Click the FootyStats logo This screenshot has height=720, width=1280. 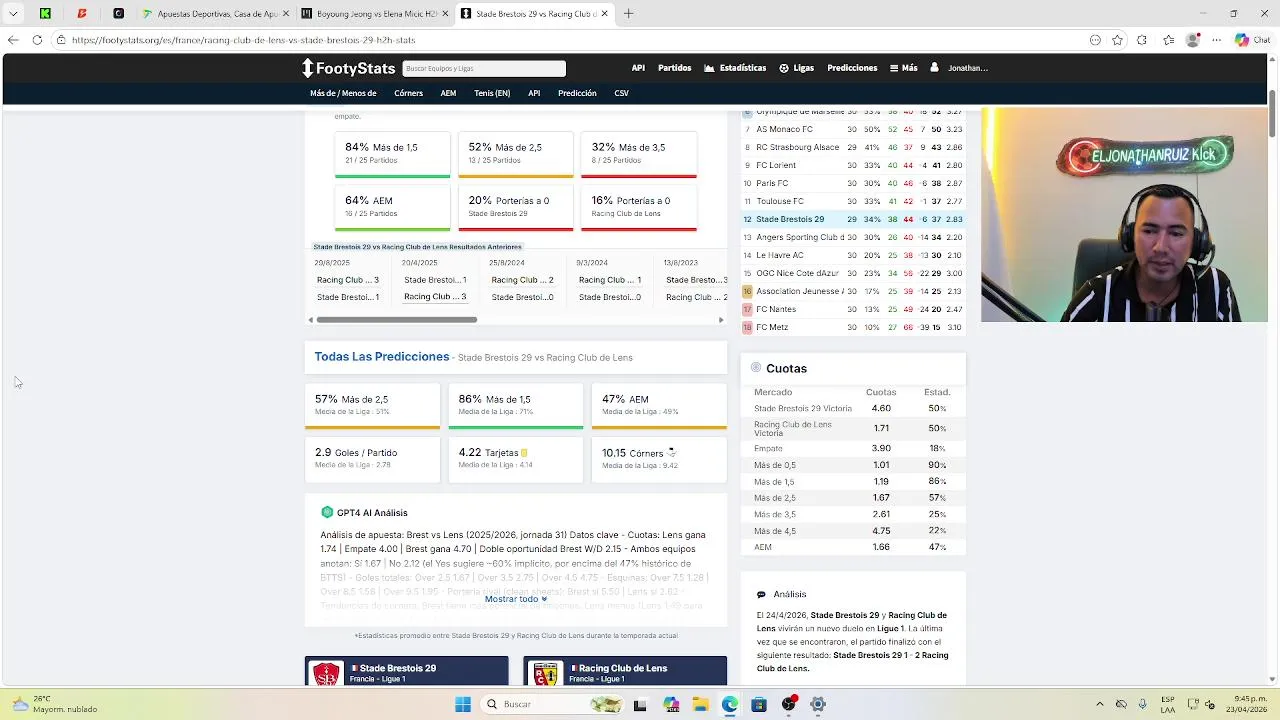pyautogui.click(x=349, y=68)
